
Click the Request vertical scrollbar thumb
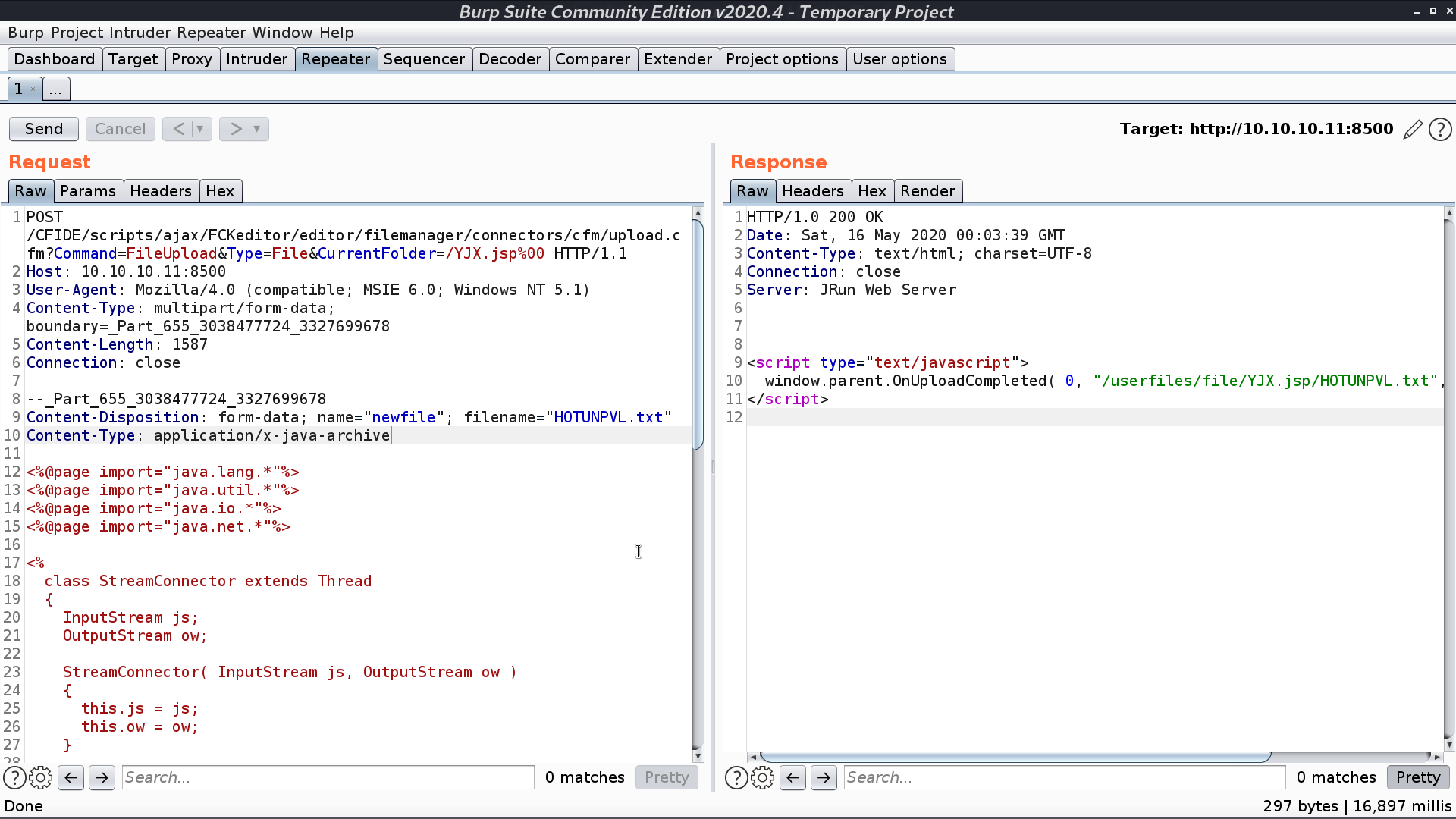click(698, 334)
